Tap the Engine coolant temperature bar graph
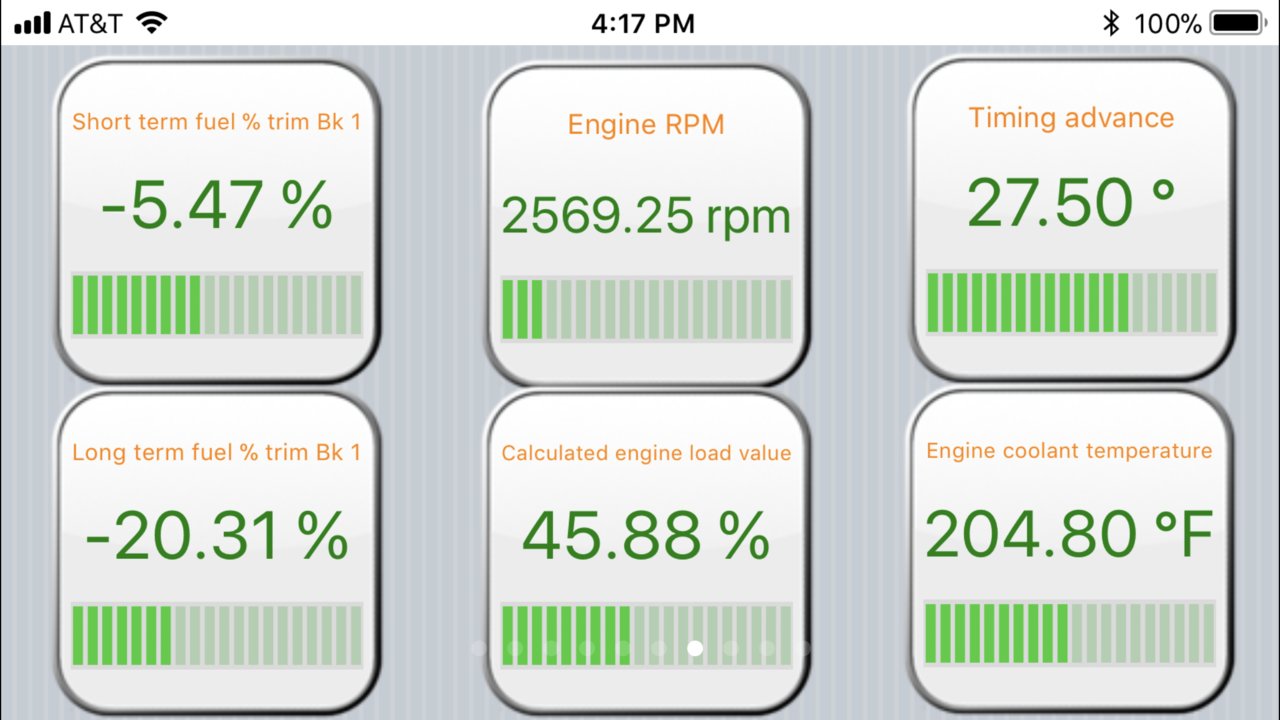This screenshot has height=720, width=1280. [1070, 633]
